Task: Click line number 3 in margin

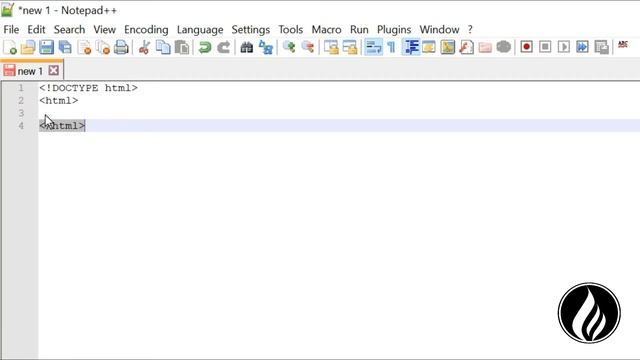Action: click(21, 113)
